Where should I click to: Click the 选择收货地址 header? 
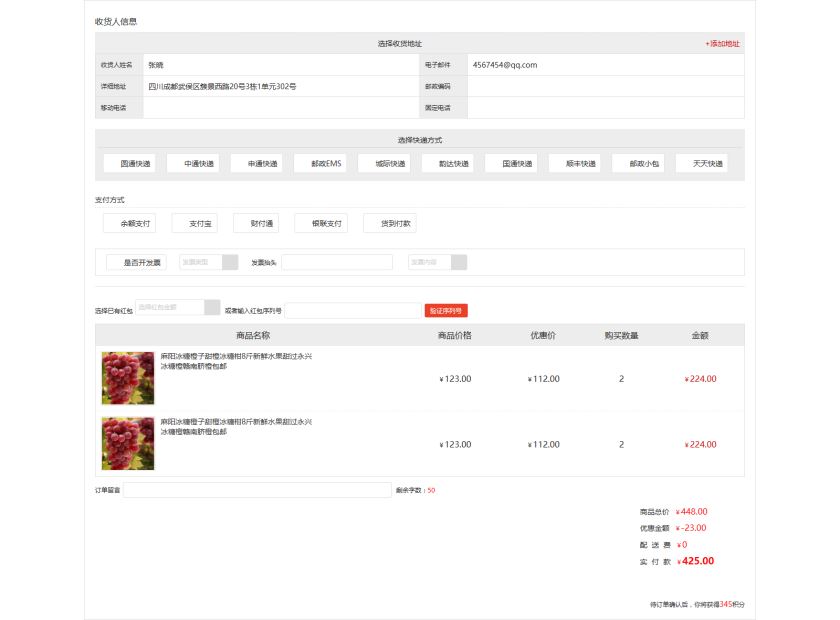pyautogui.click(x=400, y=43)
